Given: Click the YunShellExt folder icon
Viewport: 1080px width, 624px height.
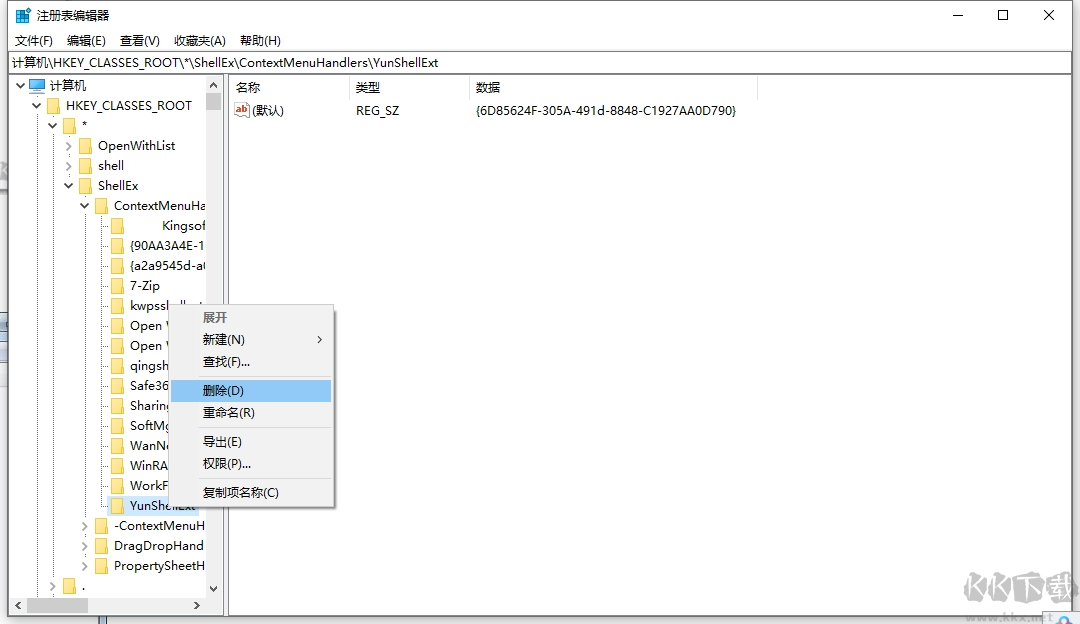Looking at the screenshot, I should pos(117,506).
